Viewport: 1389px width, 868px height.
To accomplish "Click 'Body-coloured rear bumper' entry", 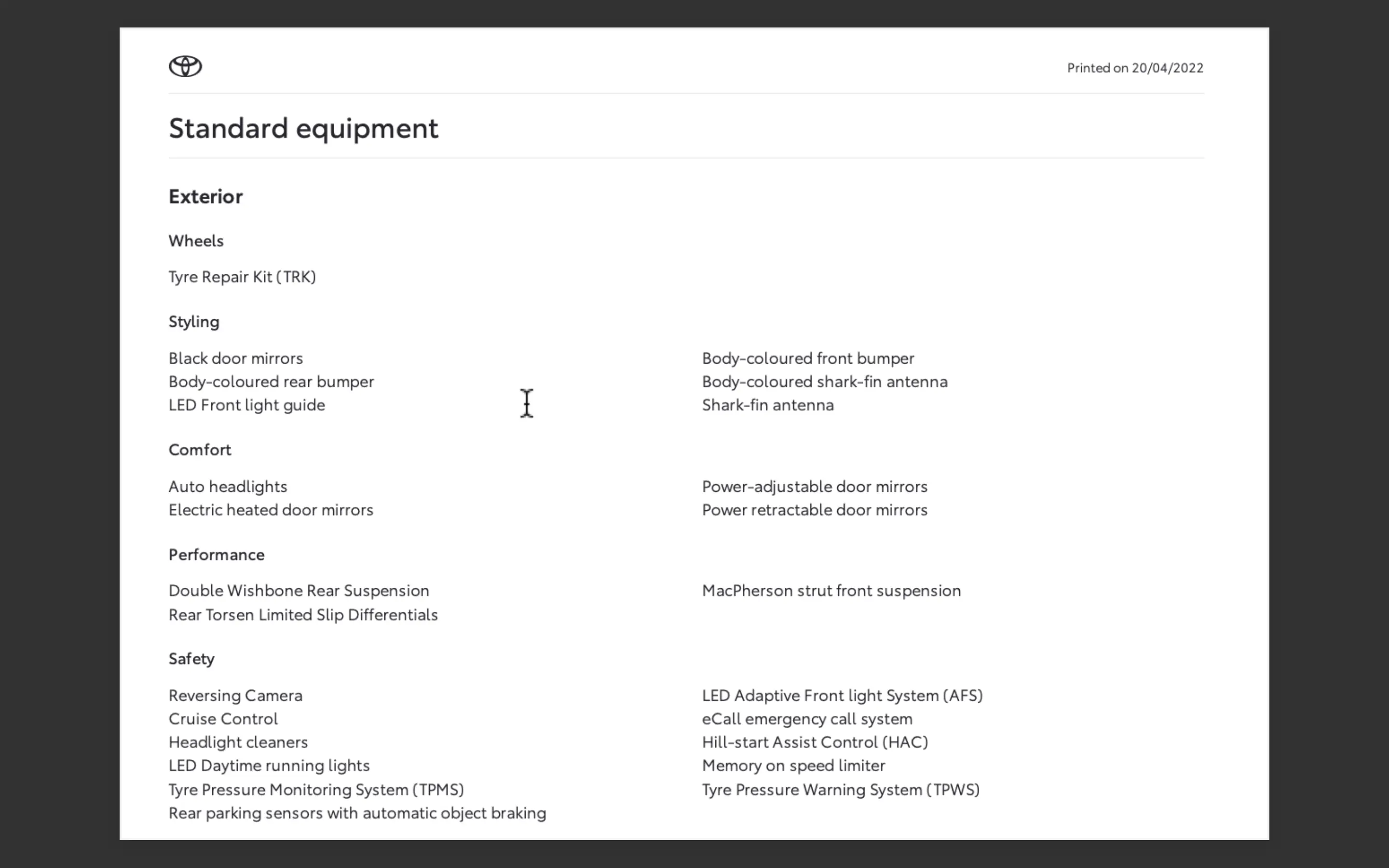I will pyautogui.click(x=272, y=382).
